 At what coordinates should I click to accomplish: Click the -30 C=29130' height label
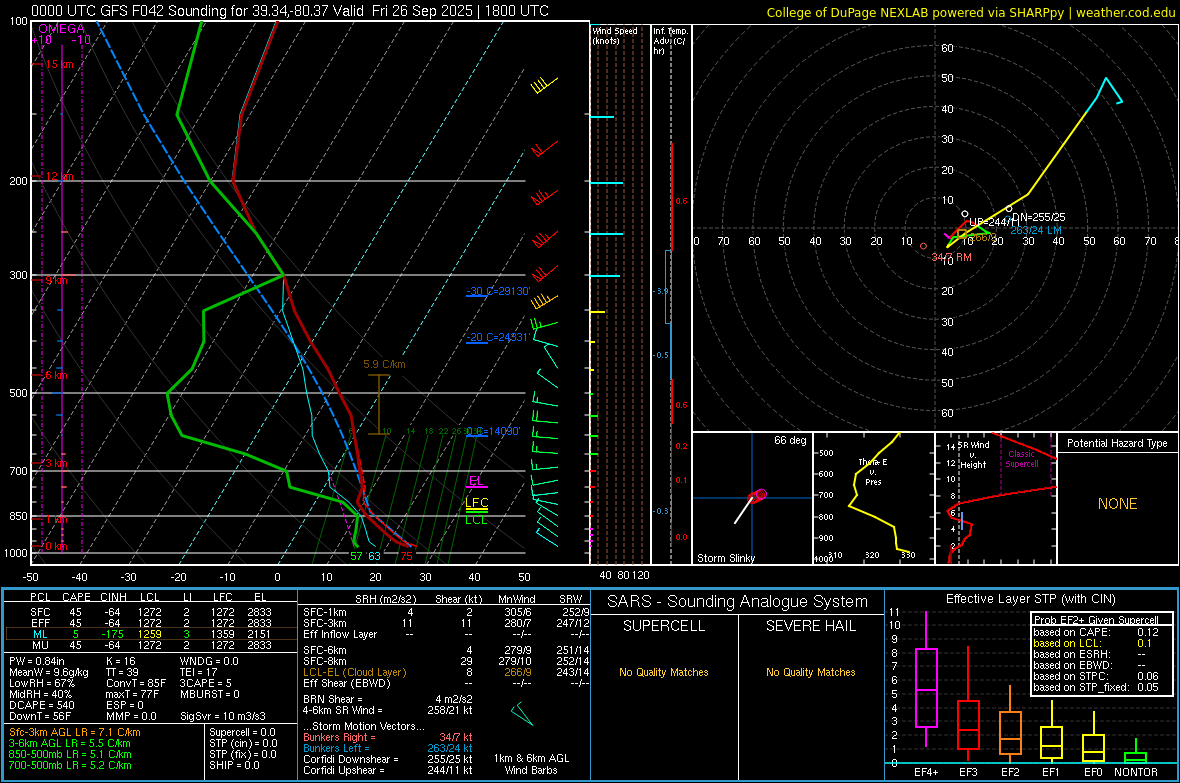pos(498,291)
